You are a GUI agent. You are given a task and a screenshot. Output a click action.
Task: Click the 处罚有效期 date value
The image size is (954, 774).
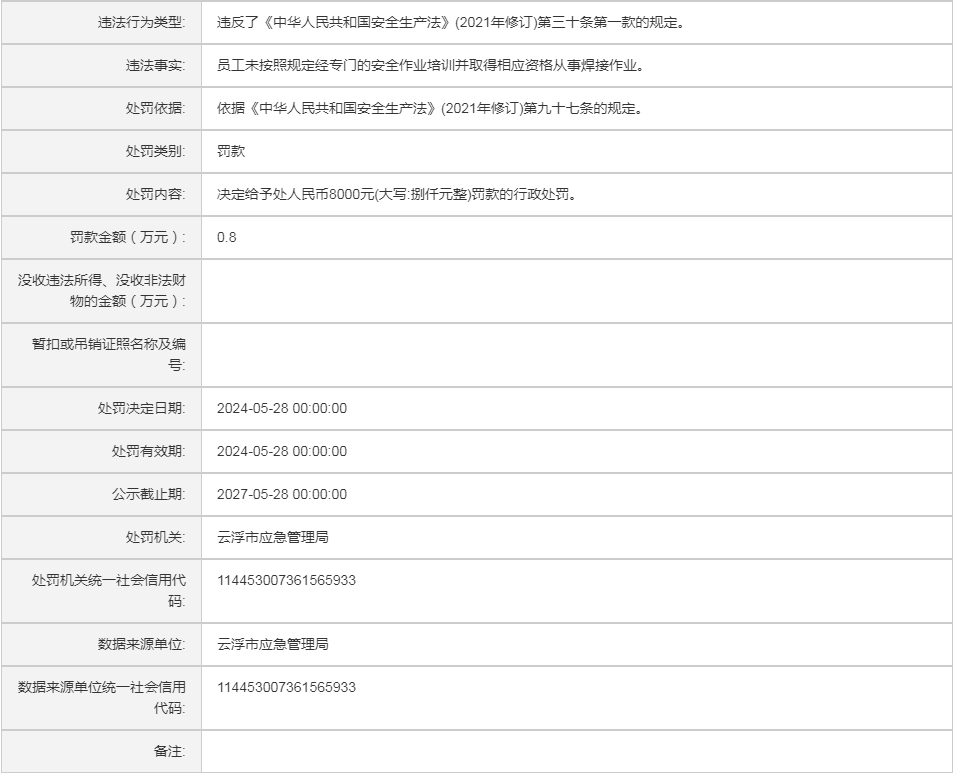point(282,451)
